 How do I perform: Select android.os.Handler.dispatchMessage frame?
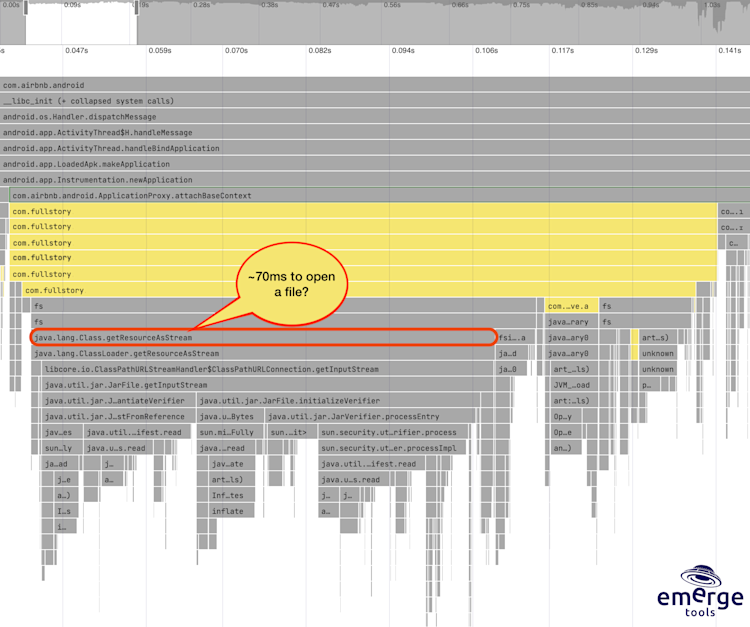click(x=375, y=117)
